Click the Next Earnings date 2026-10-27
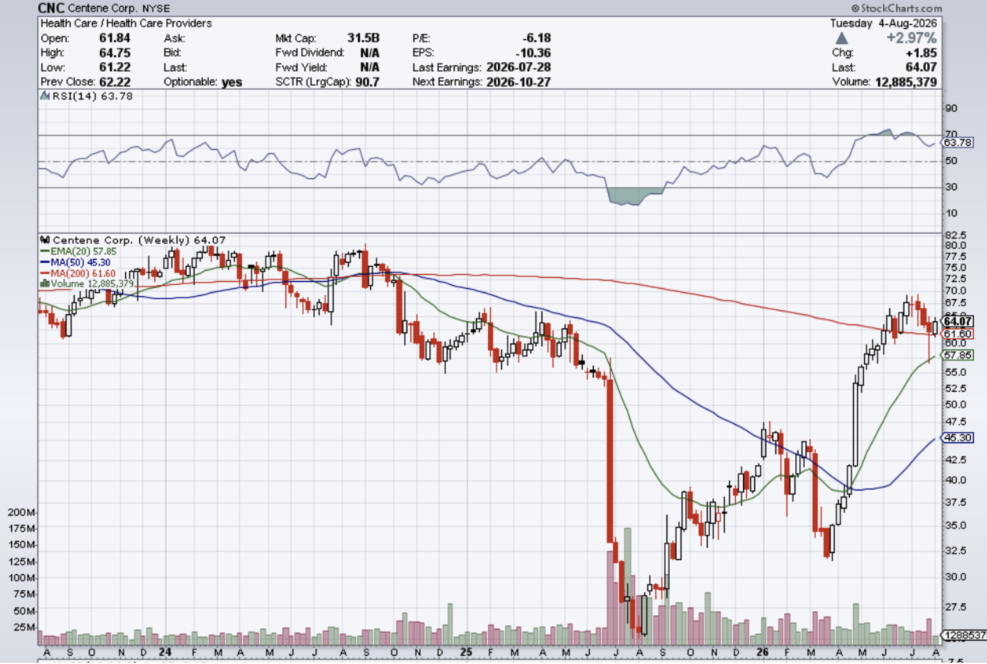The image size is (987, 664). (x=519, y=82)
